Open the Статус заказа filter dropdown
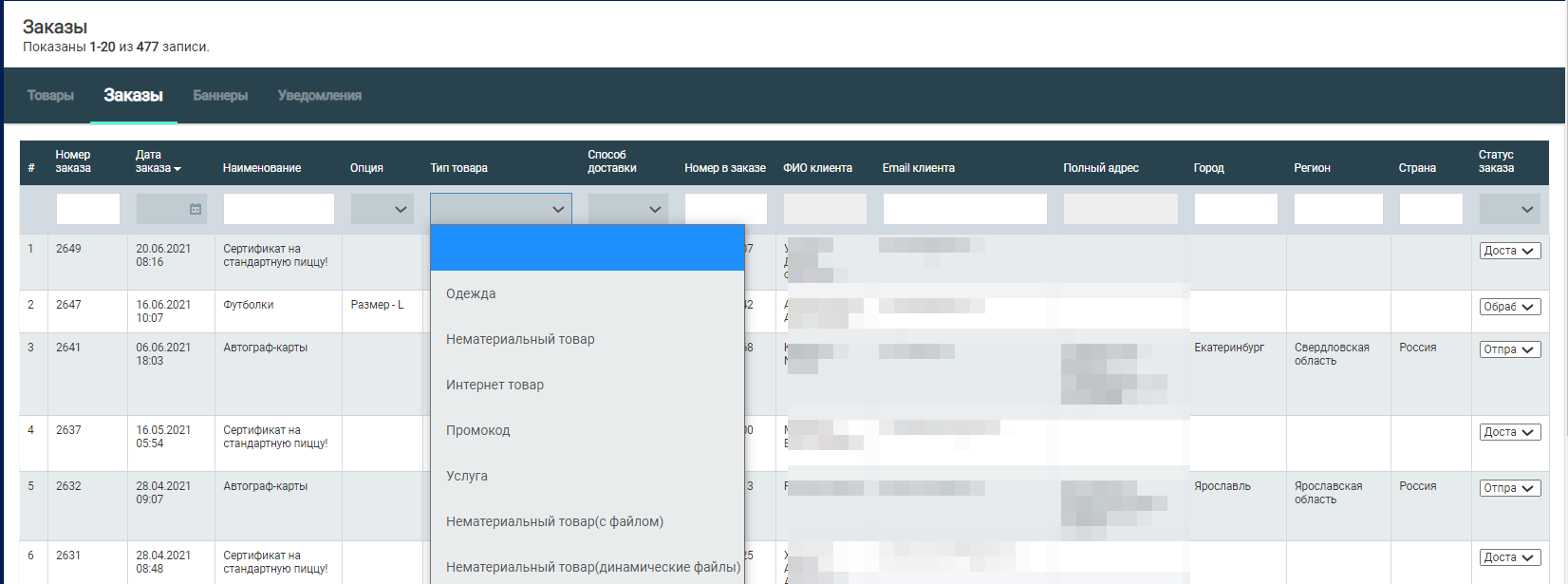Screen dimensions: 1568x584 click(x=1509, y=209)
